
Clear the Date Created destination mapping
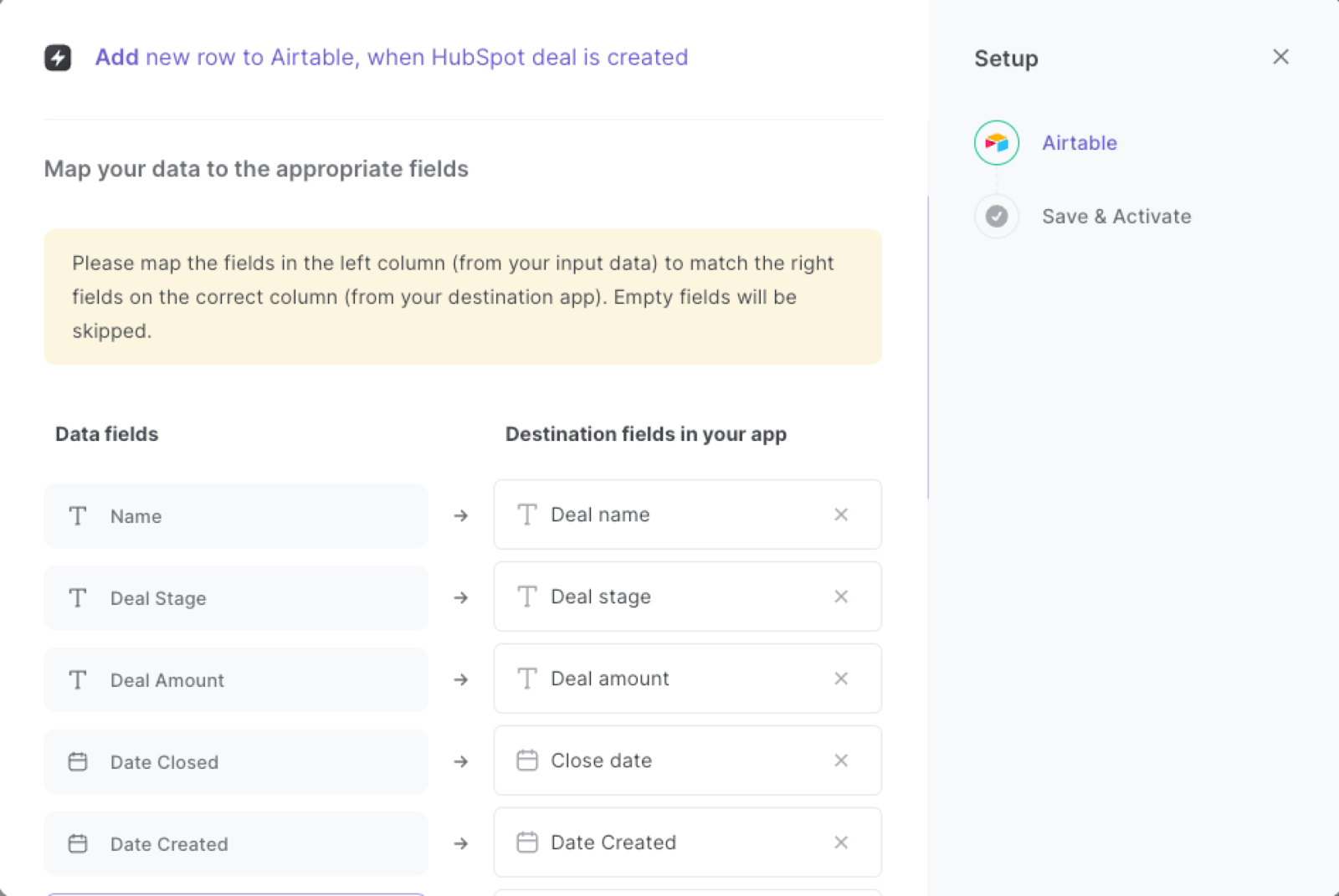point(841,842)
